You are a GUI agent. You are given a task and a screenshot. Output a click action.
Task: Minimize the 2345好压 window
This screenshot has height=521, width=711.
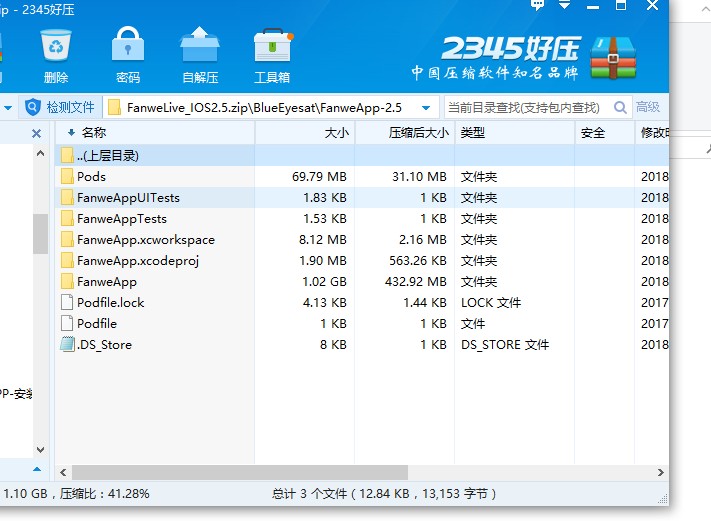593,5
